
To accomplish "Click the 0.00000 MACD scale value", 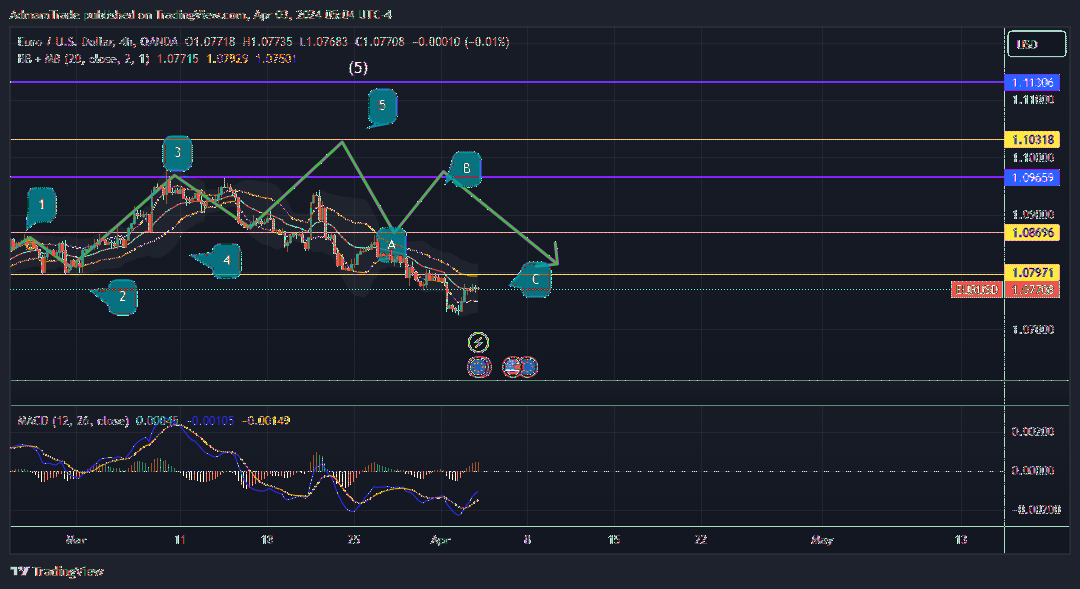I will pyautogui.click(x=1032, y=471).
